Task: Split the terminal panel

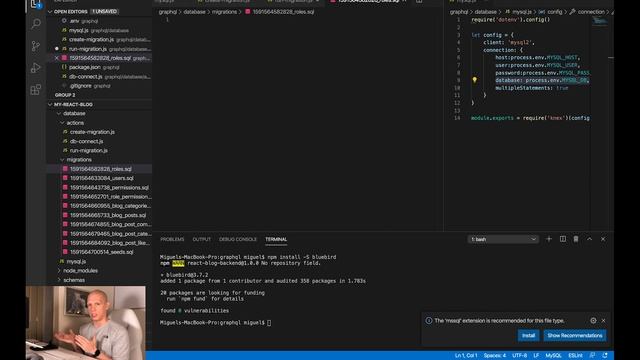Action: tap(562, 239)
